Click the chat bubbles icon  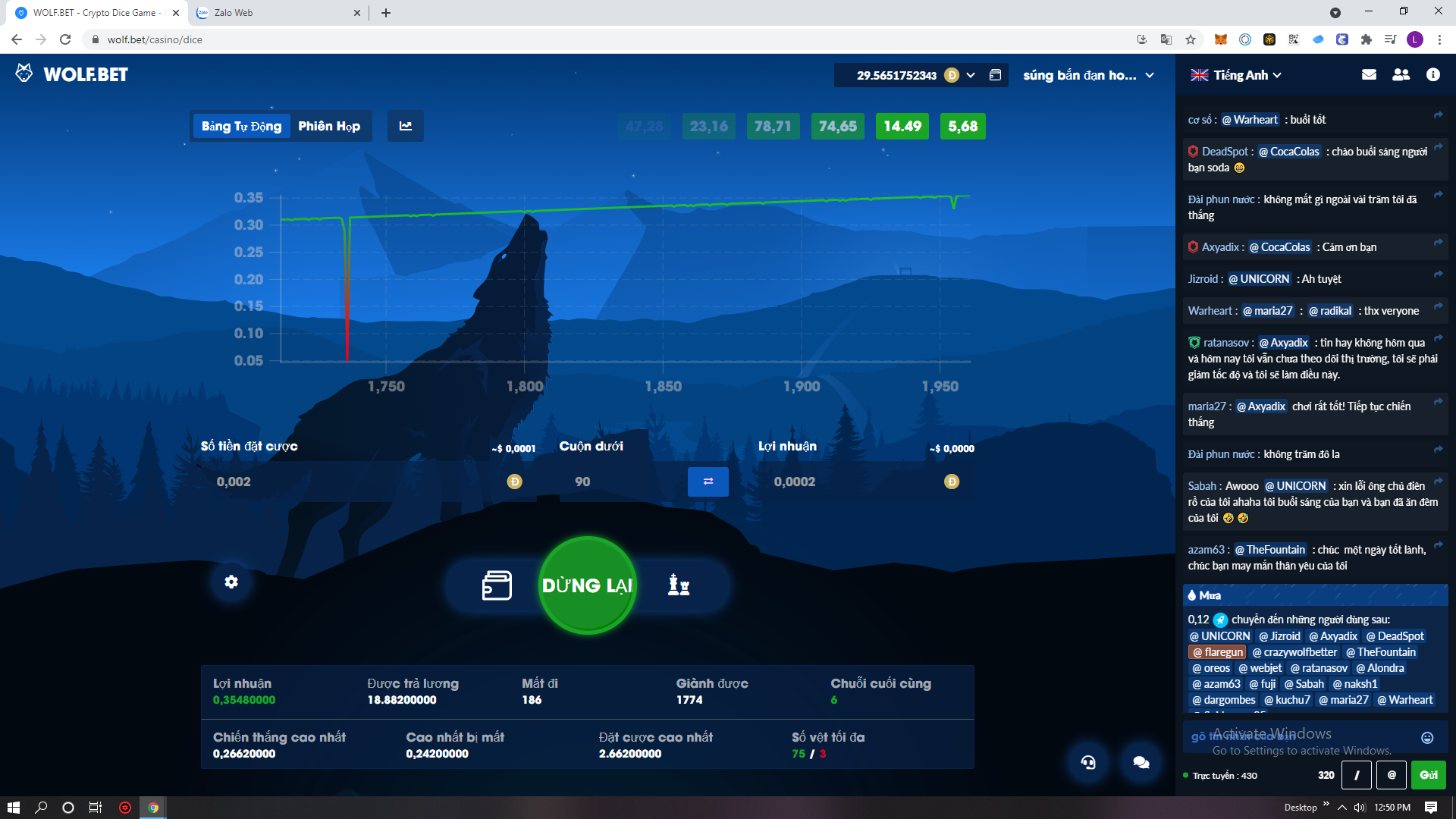point(1141,762)
